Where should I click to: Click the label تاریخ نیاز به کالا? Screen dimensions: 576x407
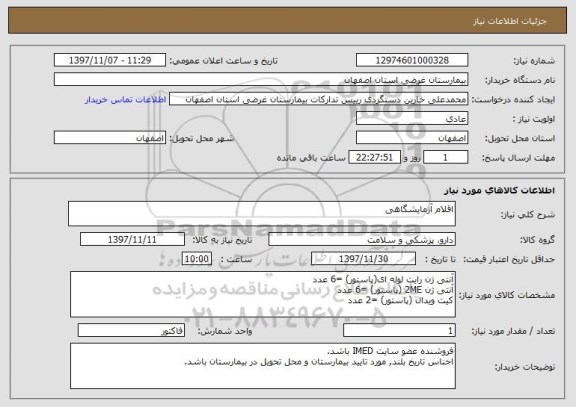[222, 240]
